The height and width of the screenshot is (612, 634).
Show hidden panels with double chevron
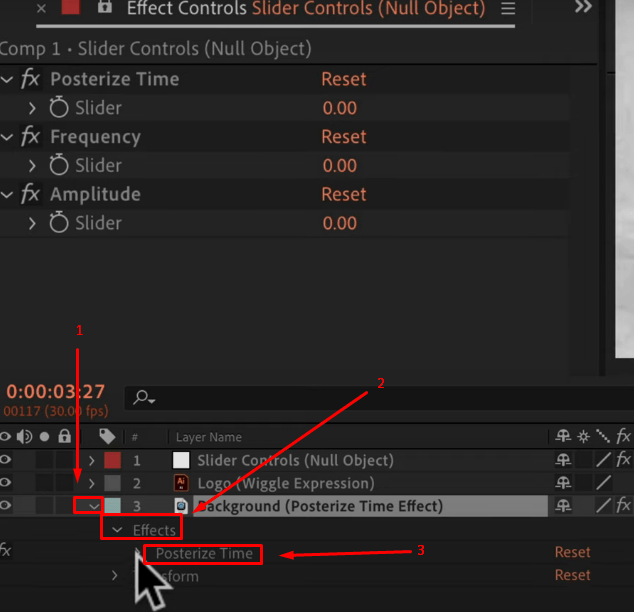click(x=583, y=6)
